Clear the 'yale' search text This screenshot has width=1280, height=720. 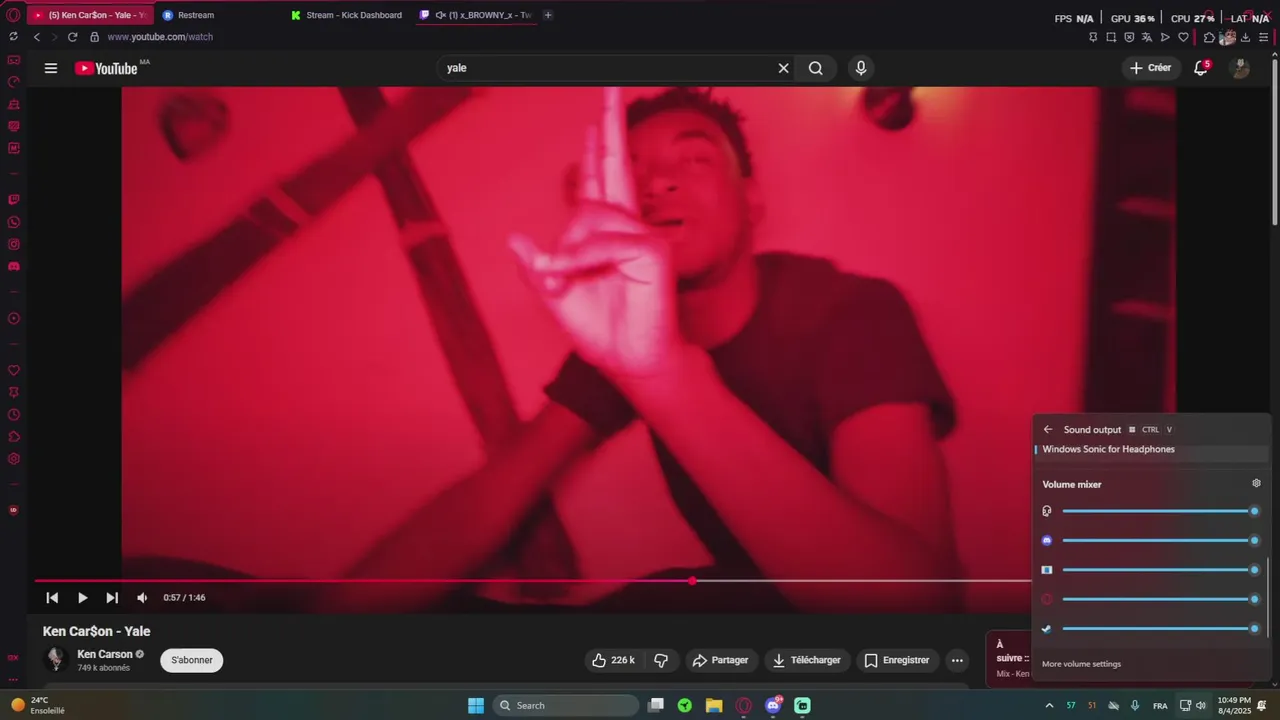click(783, 68)
